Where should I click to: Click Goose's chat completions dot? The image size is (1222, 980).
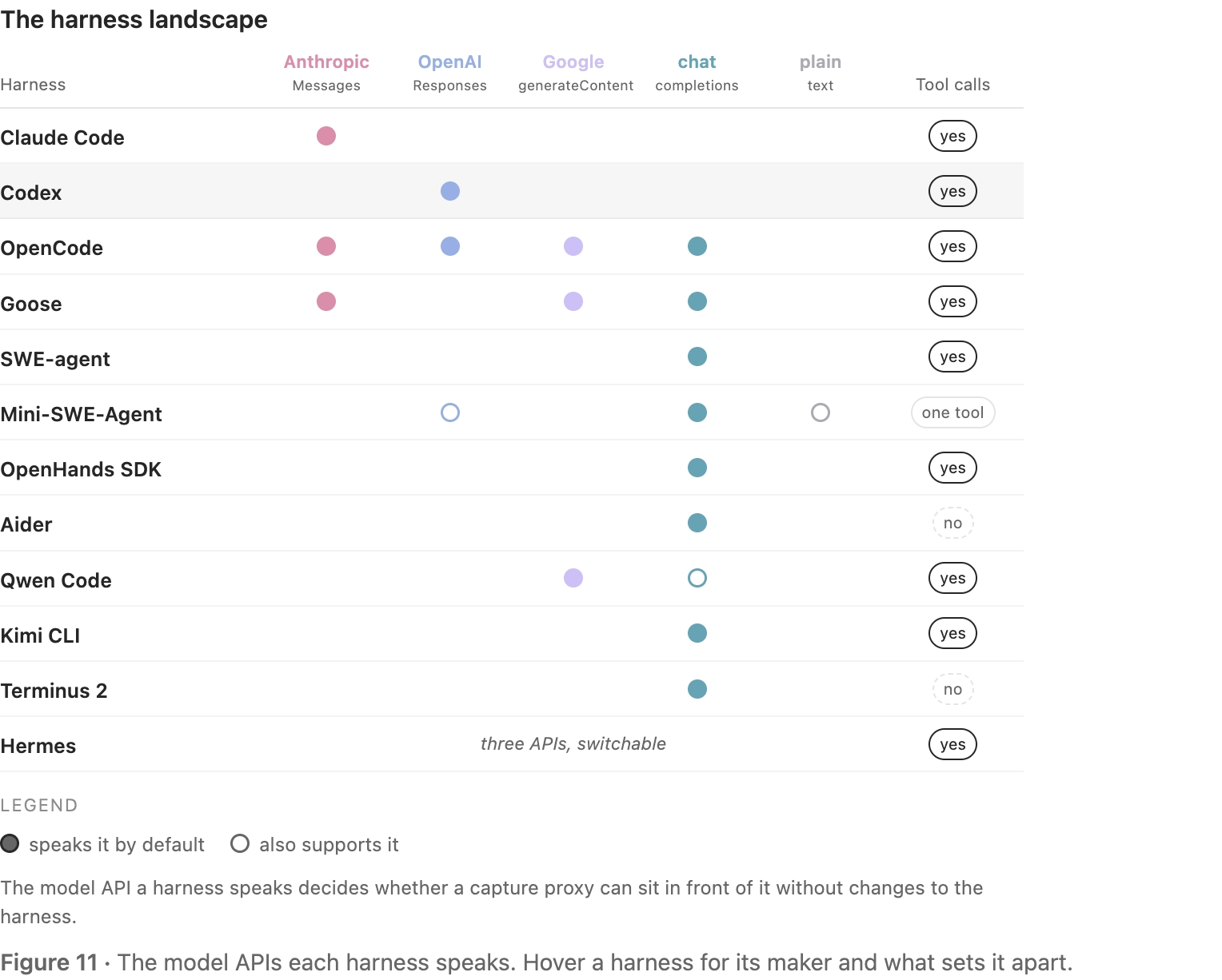tap(697, 301)
